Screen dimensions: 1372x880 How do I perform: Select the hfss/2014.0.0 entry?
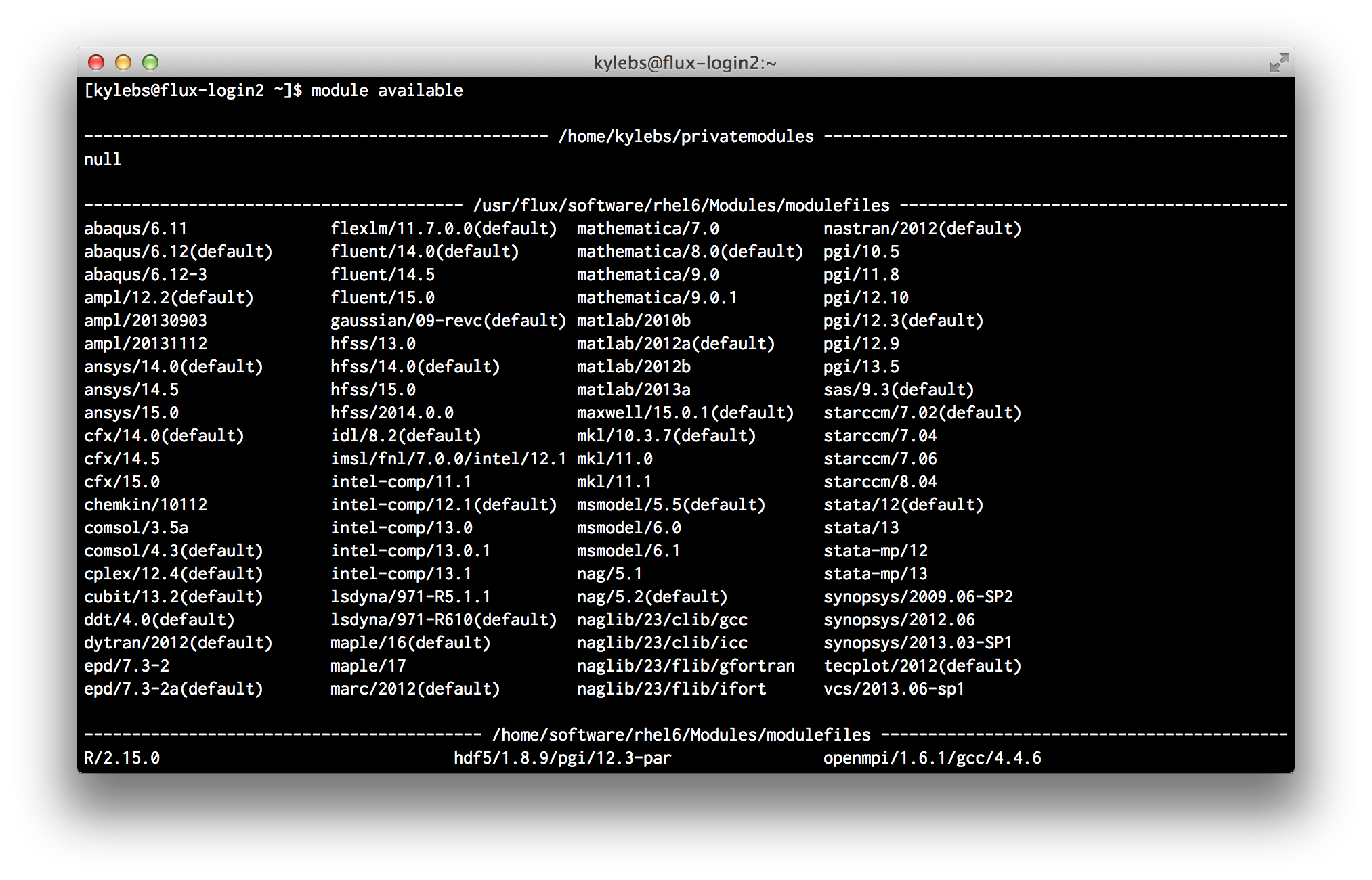[391, 412]
